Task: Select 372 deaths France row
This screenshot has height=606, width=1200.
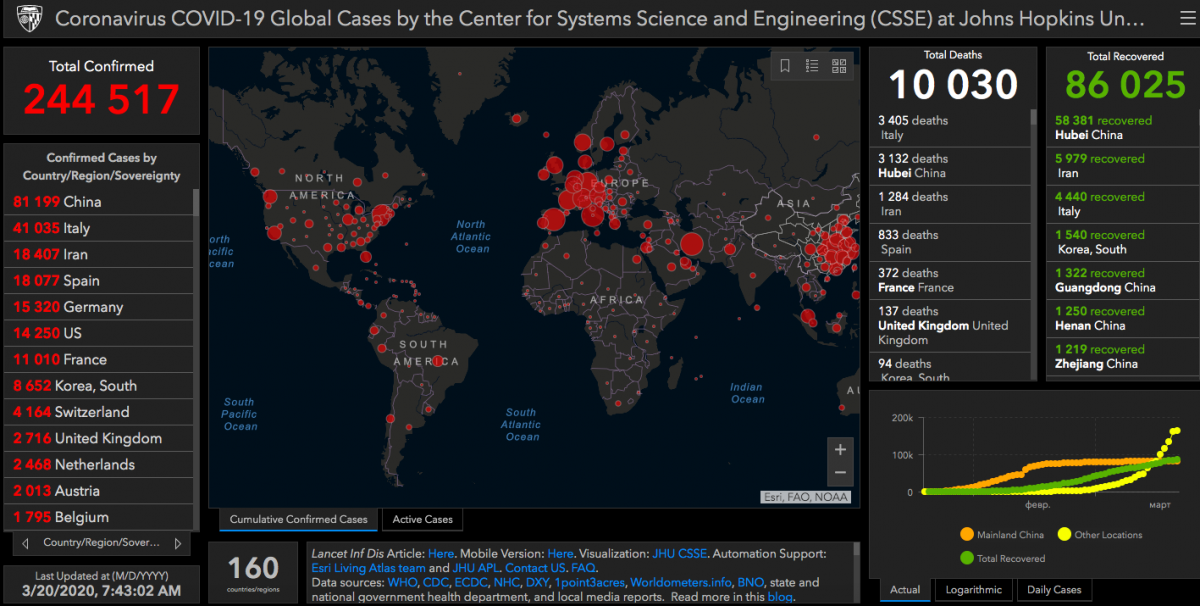Action: coord(949,280)
